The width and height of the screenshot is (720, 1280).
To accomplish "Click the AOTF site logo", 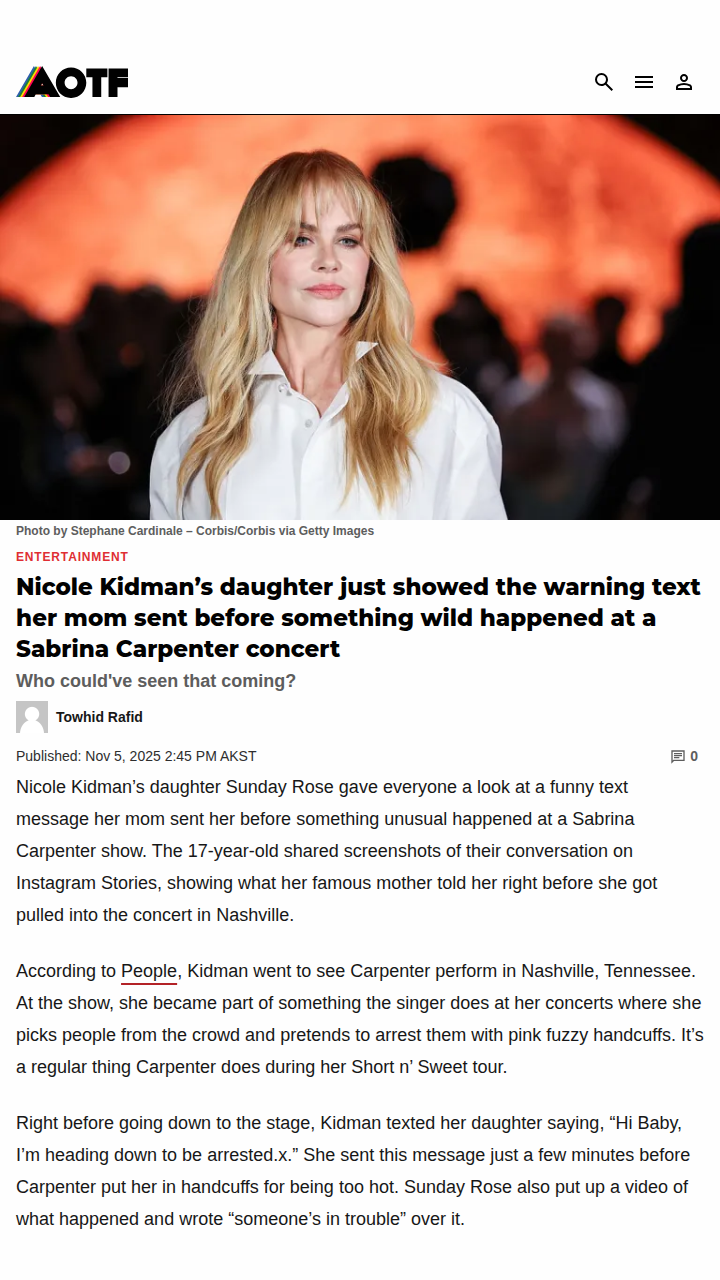I will 72,82.
